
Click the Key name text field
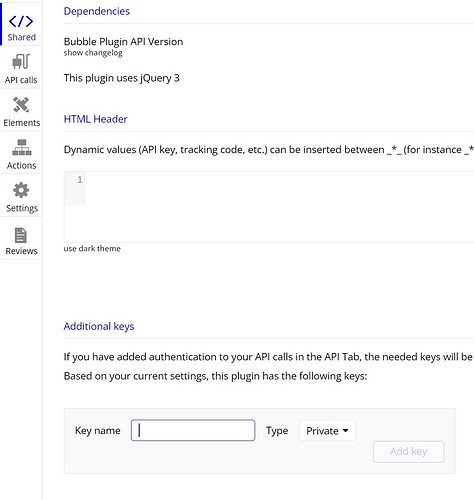coord(193,430)
